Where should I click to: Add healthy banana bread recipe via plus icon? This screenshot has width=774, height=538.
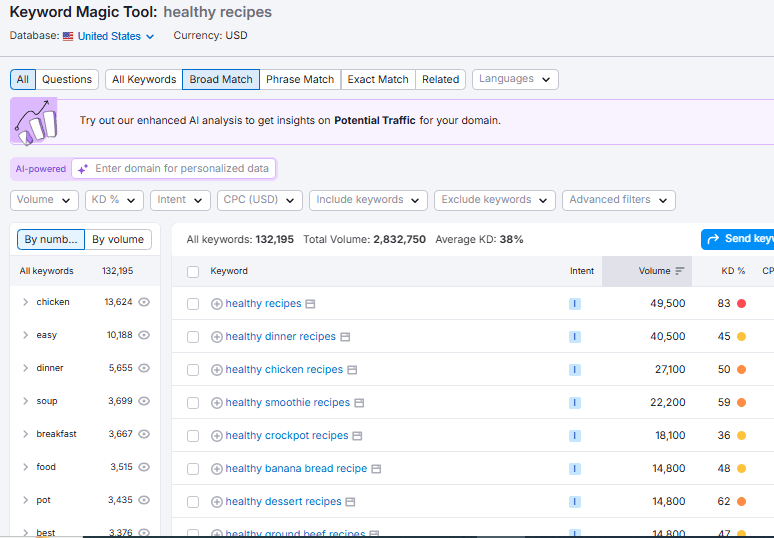(216, 469)
